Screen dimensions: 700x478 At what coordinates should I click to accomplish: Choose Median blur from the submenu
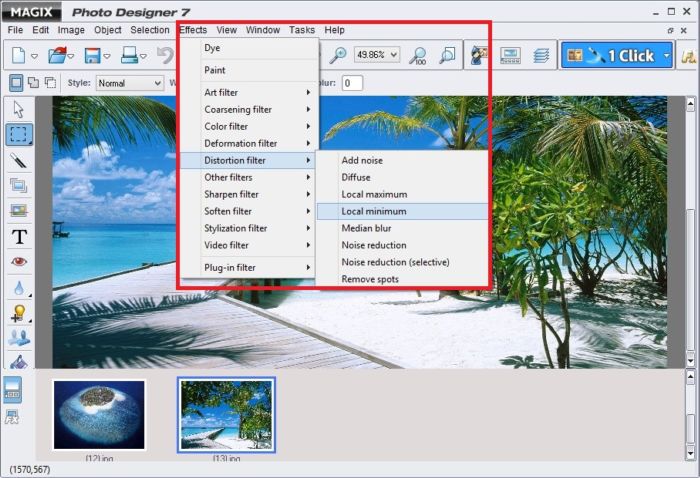[x=366, y=228]
